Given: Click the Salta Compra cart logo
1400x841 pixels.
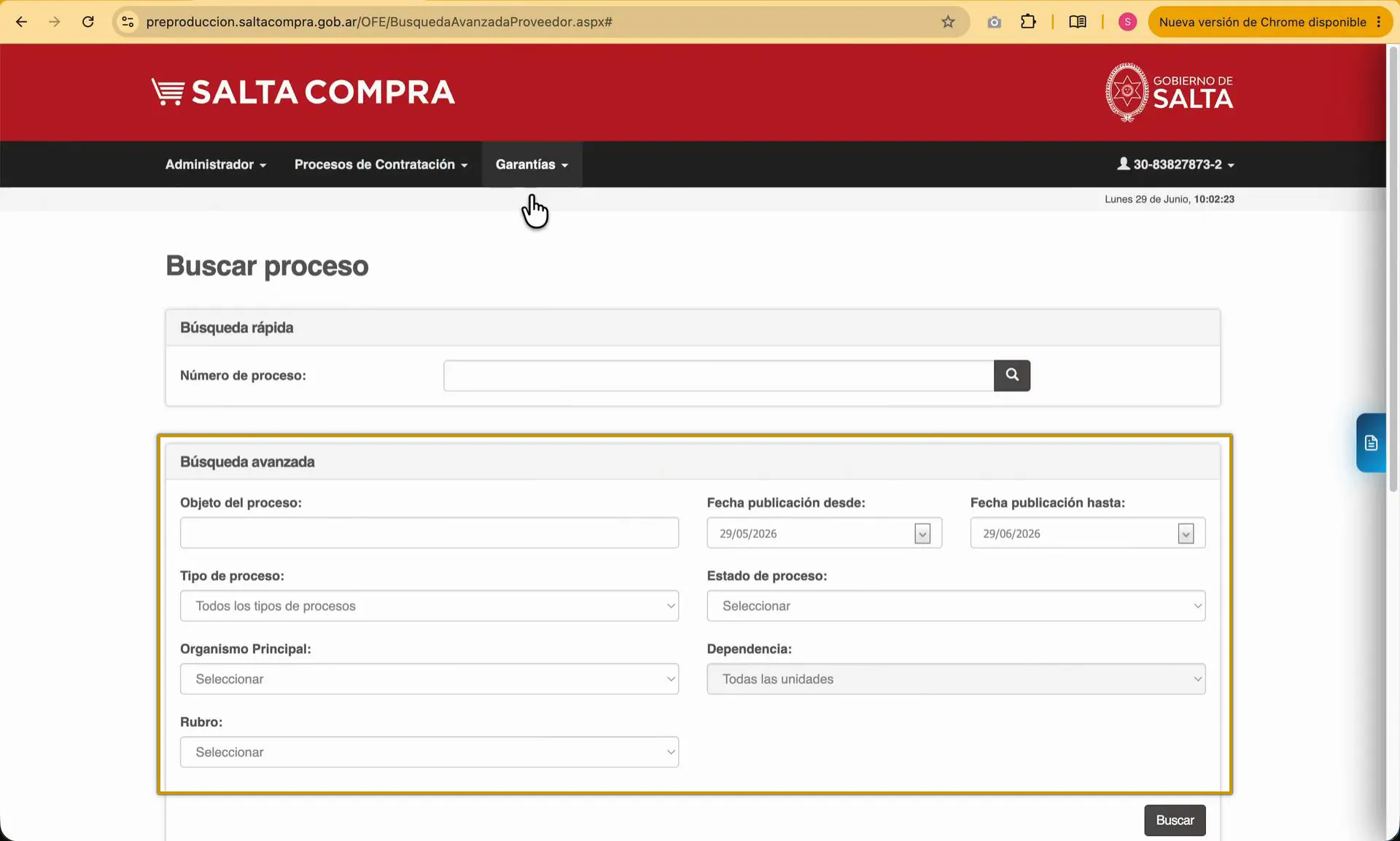Looking at the screenshot, I should tap(303, 92).
